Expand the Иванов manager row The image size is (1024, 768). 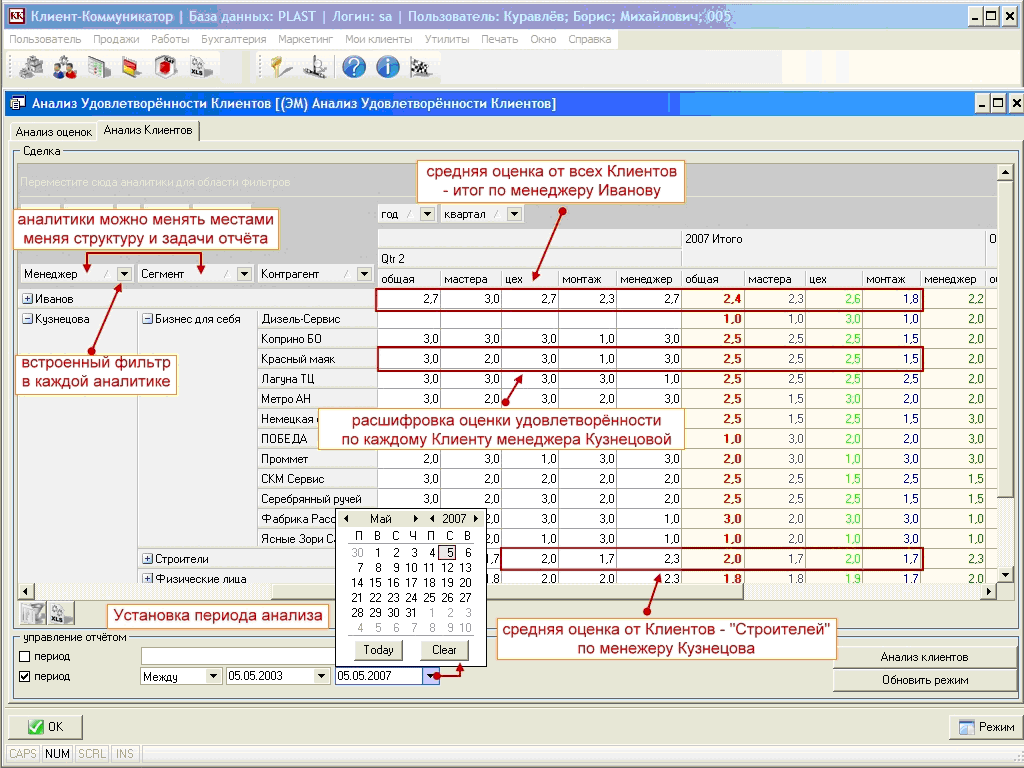pos(27,299)
